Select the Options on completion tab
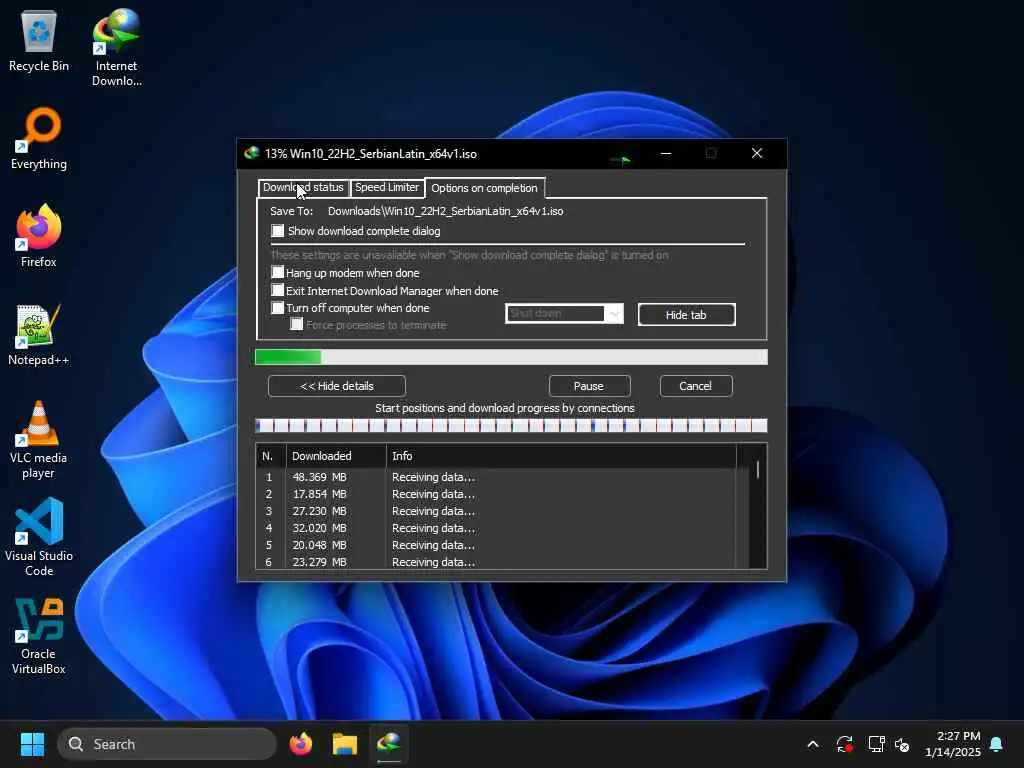1024x768 pixels. [485, 188]
